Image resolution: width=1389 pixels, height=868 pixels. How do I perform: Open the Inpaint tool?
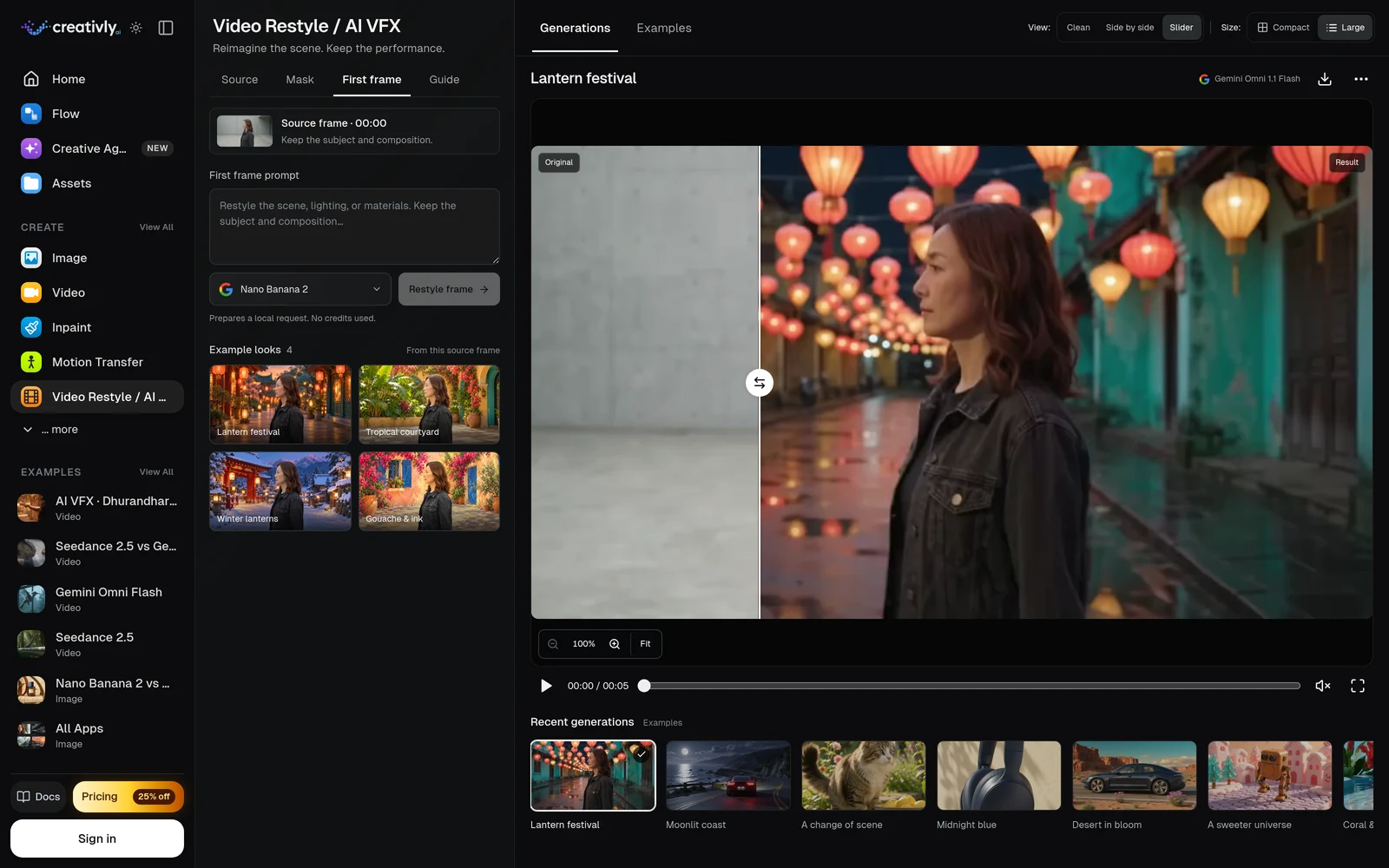97,327
